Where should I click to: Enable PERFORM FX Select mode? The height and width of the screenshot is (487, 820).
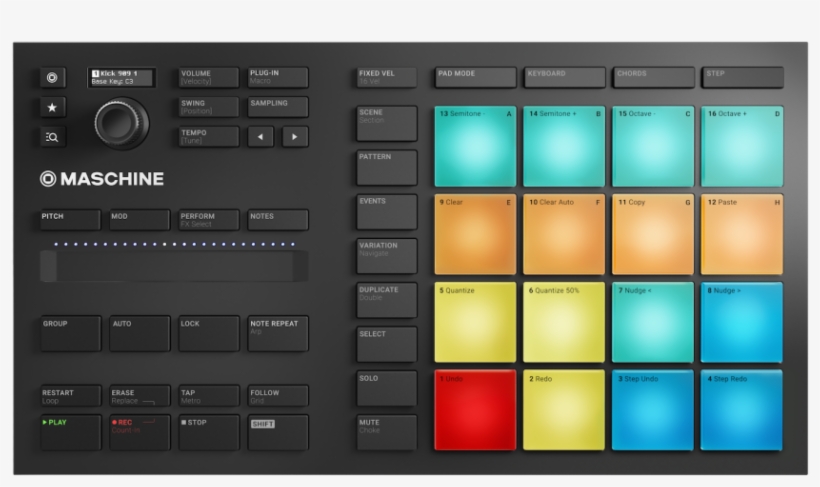(209, 220)
